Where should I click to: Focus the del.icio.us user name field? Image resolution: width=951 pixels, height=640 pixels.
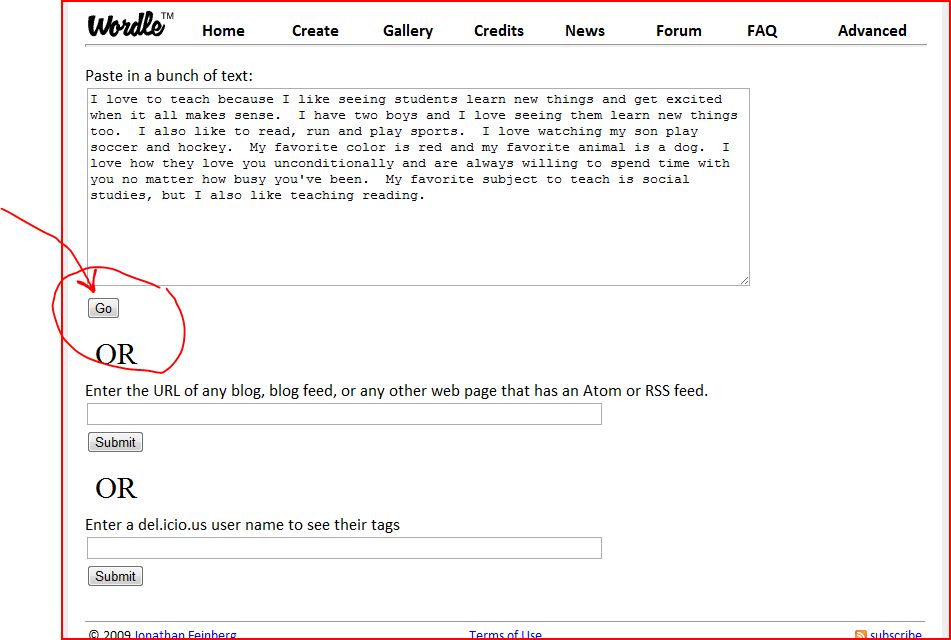(344, 548)
